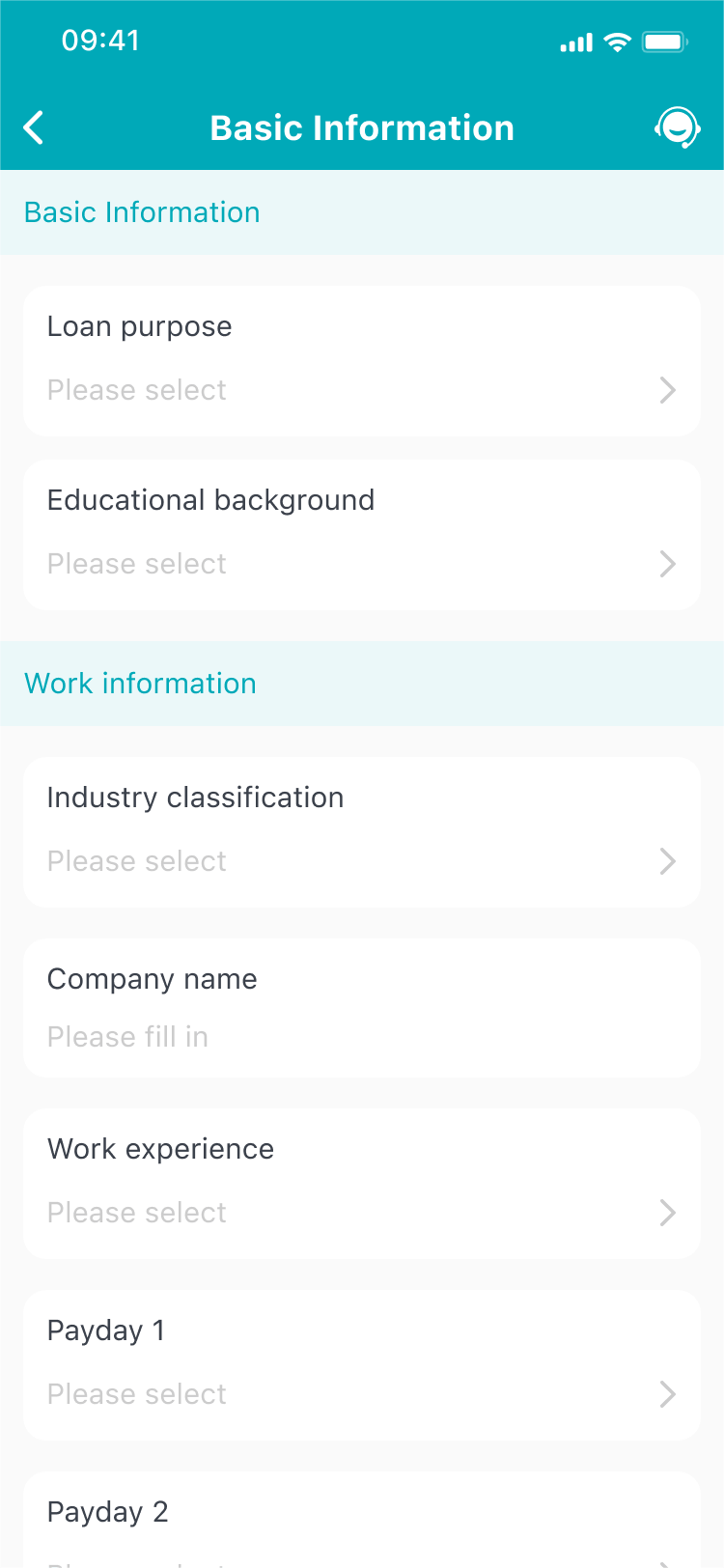Click Payday 1 chevron arrow
The height and width of the screenshot is (1568, 724).
667,1394
